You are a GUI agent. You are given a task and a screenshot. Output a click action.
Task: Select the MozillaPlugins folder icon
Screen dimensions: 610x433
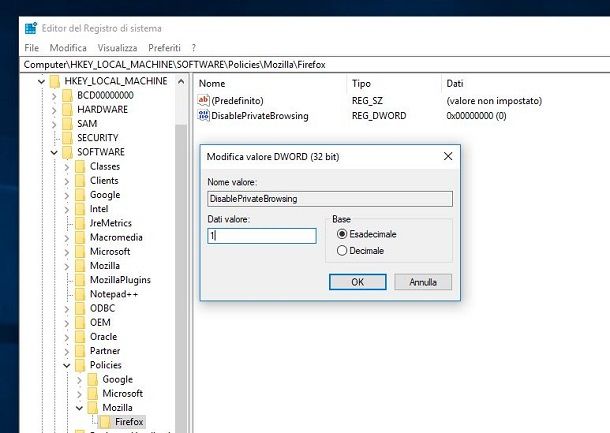(x=80, y=280)
